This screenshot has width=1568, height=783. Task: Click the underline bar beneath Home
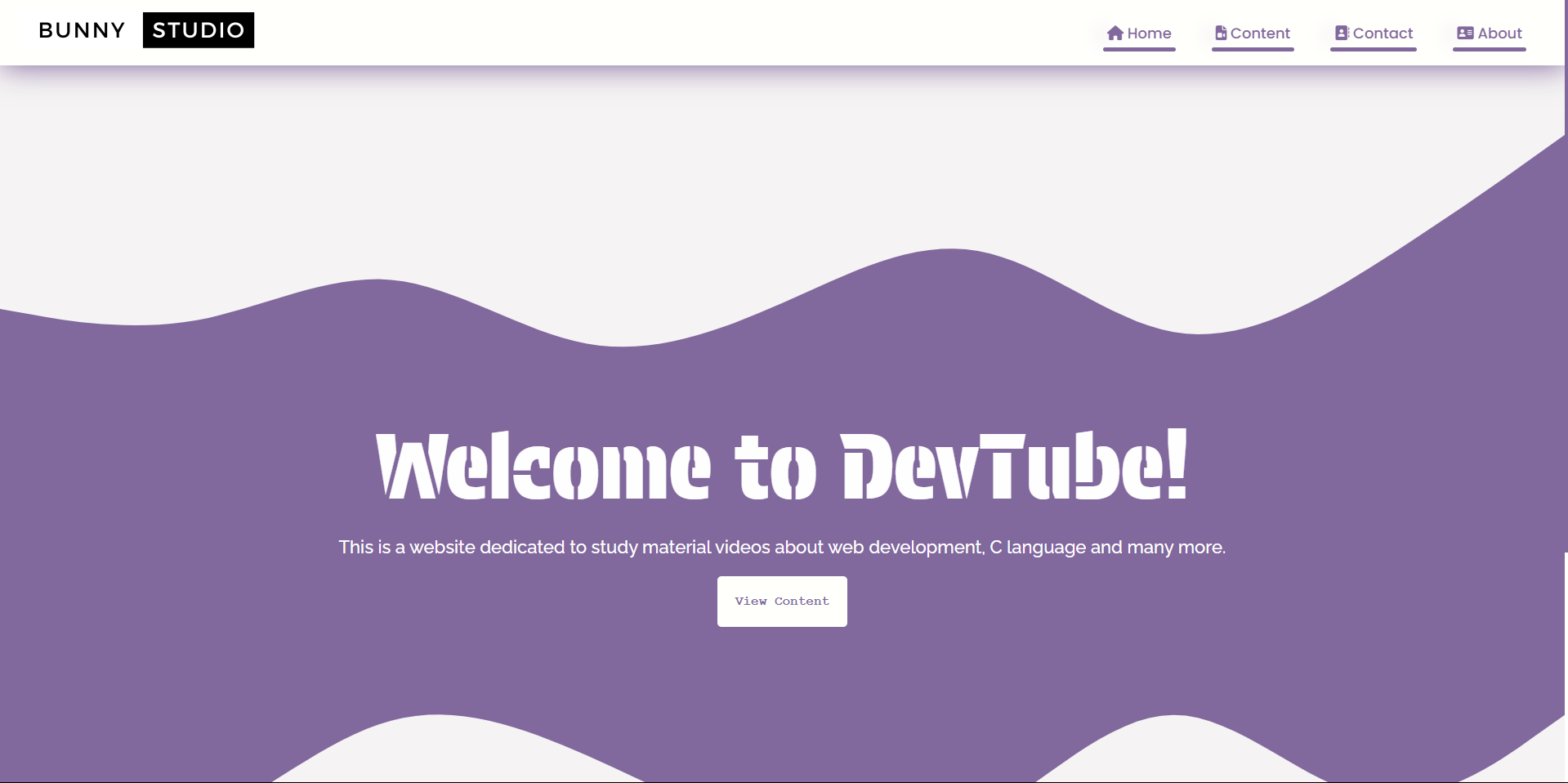[1139, 50]
